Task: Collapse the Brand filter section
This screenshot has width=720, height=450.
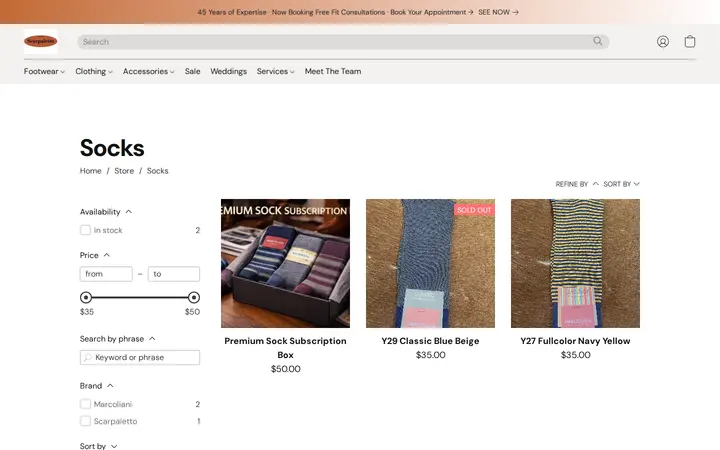Action: coord(96,386)
